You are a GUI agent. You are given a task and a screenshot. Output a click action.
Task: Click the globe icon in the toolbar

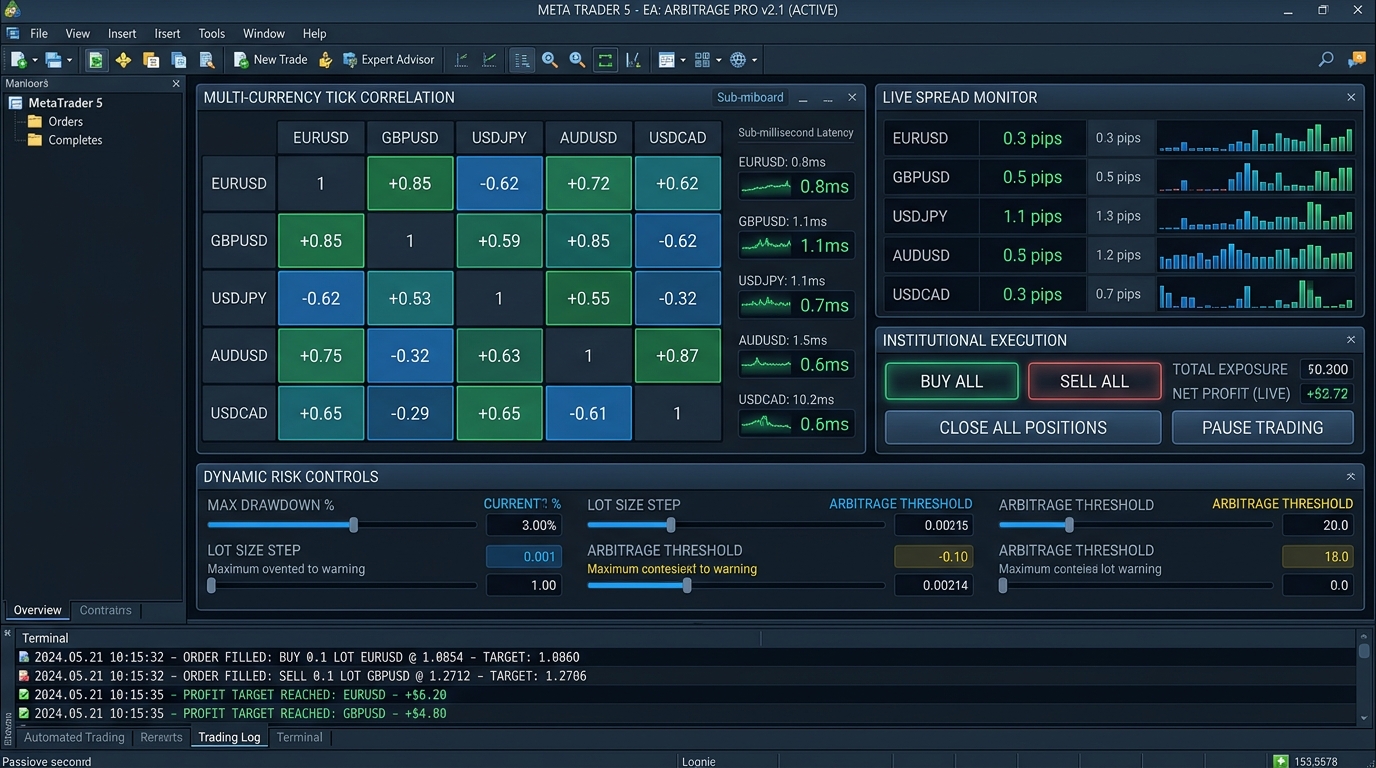pos(738,60)
